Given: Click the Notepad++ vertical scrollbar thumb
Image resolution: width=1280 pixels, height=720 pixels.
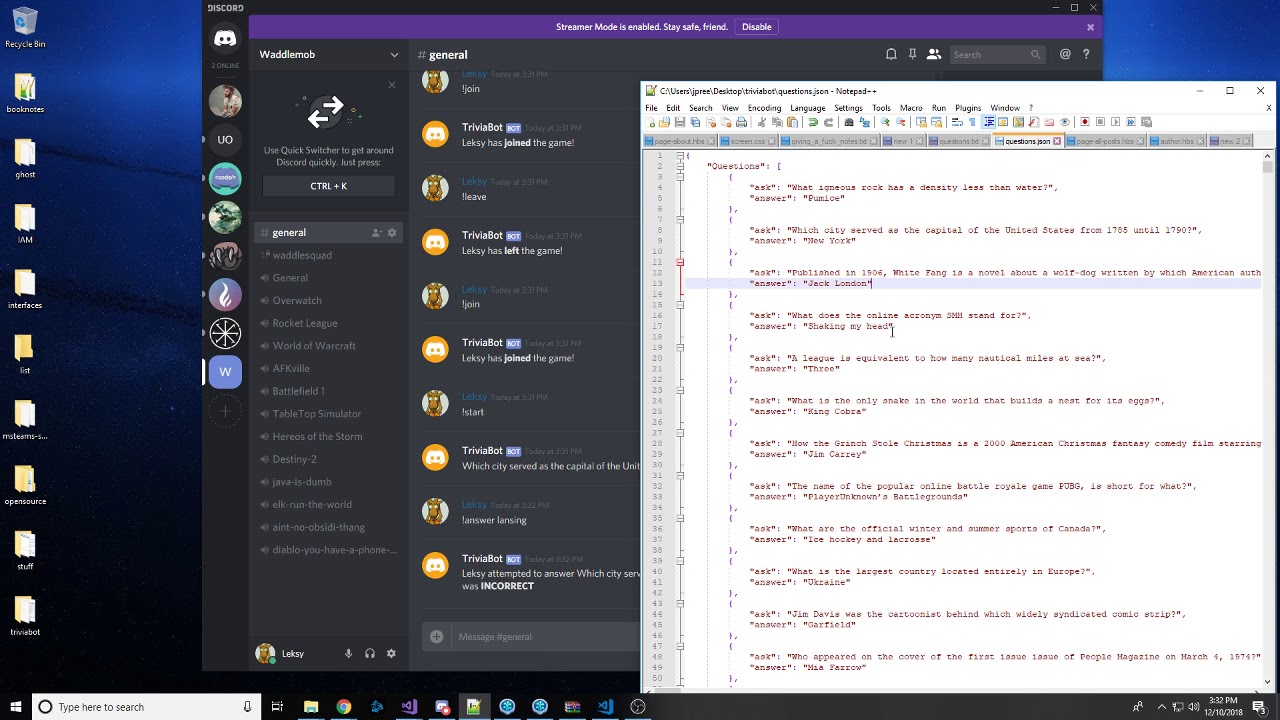Looking at the screenshot, I should (1268, 168).
